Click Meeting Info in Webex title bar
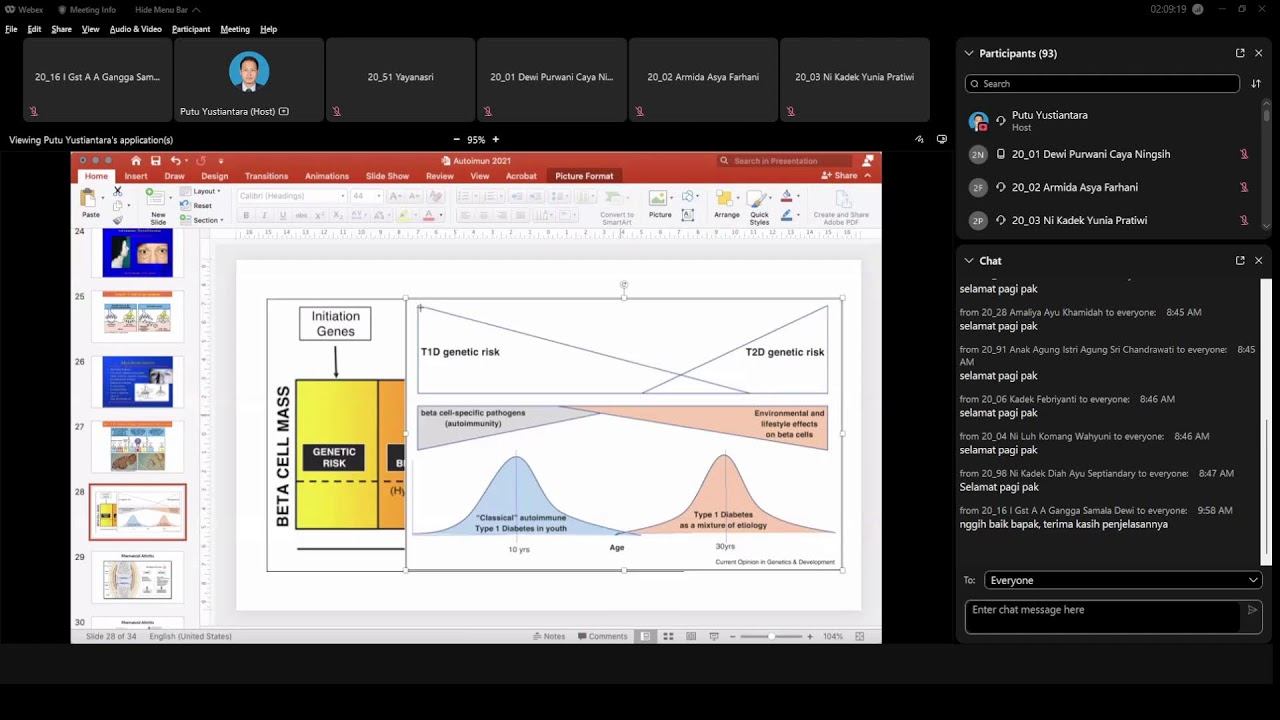This screenshot has height=720, width=1280. point(87,10)
